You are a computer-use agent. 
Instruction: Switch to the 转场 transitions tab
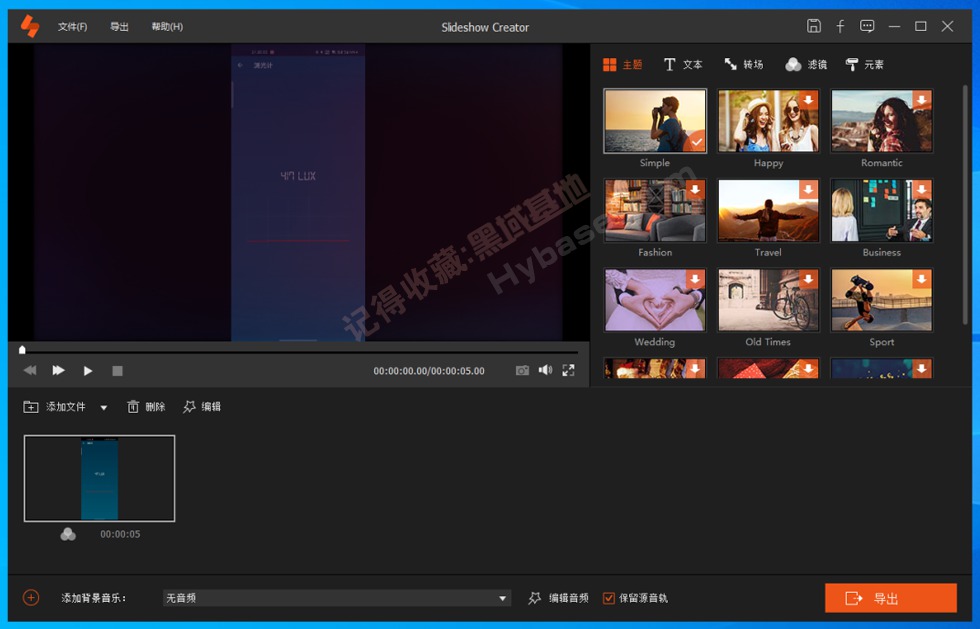coord(744,64)
